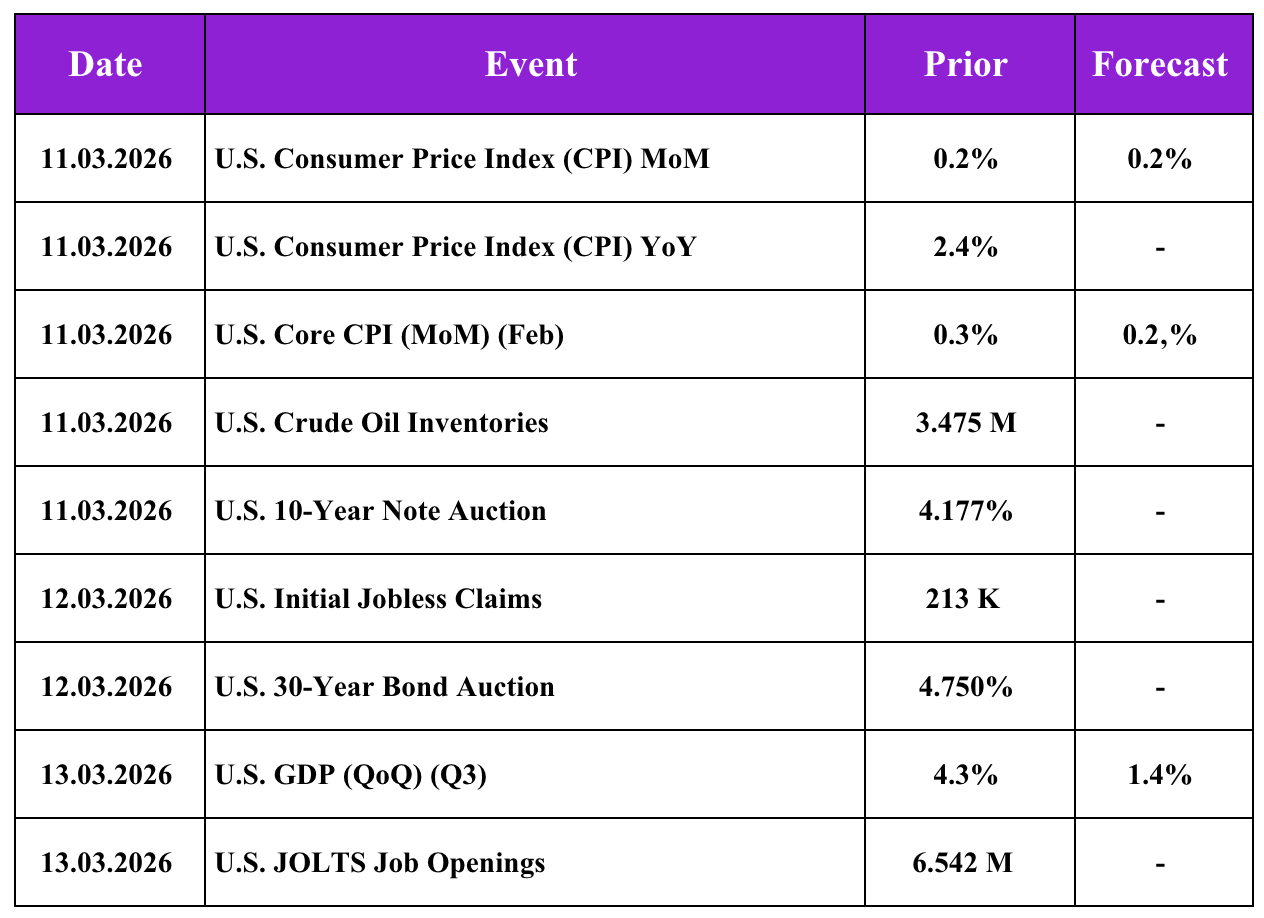Screen dimensions: 1264x918
Task: Click the 12.03.2026 Jobless Claims date
Action: (106, 598)
